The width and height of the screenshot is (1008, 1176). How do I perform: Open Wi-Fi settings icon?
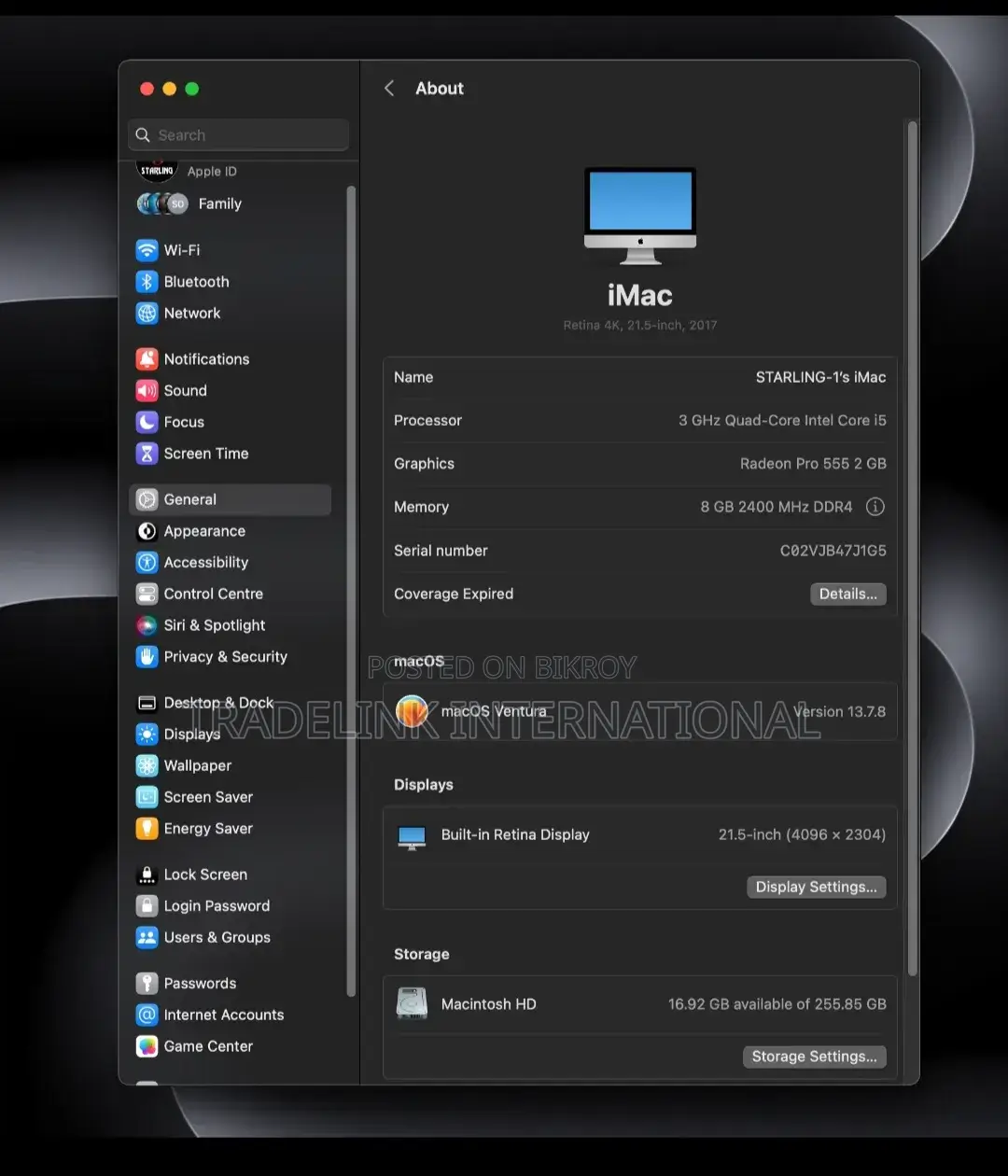tap(147, 250)
